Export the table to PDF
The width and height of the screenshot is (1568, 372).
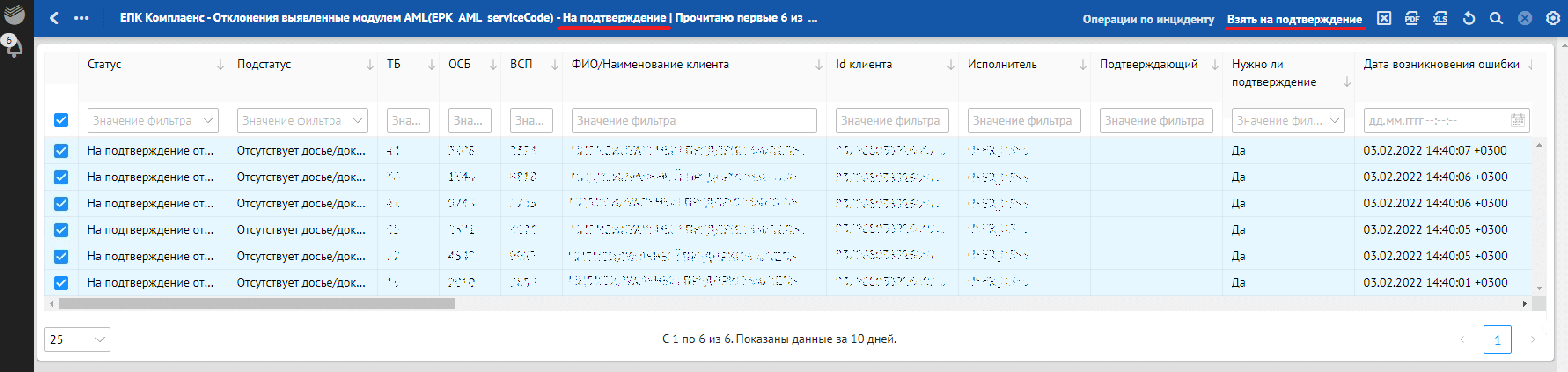tap(1412, 18)
